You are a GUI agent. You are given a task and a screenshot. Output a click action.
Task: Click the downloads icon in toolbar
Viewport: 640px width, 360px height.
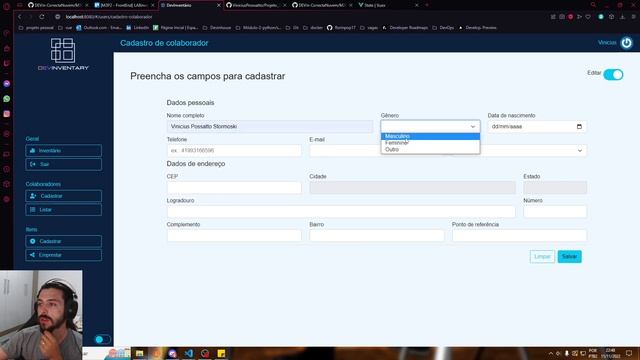[622, 17]
